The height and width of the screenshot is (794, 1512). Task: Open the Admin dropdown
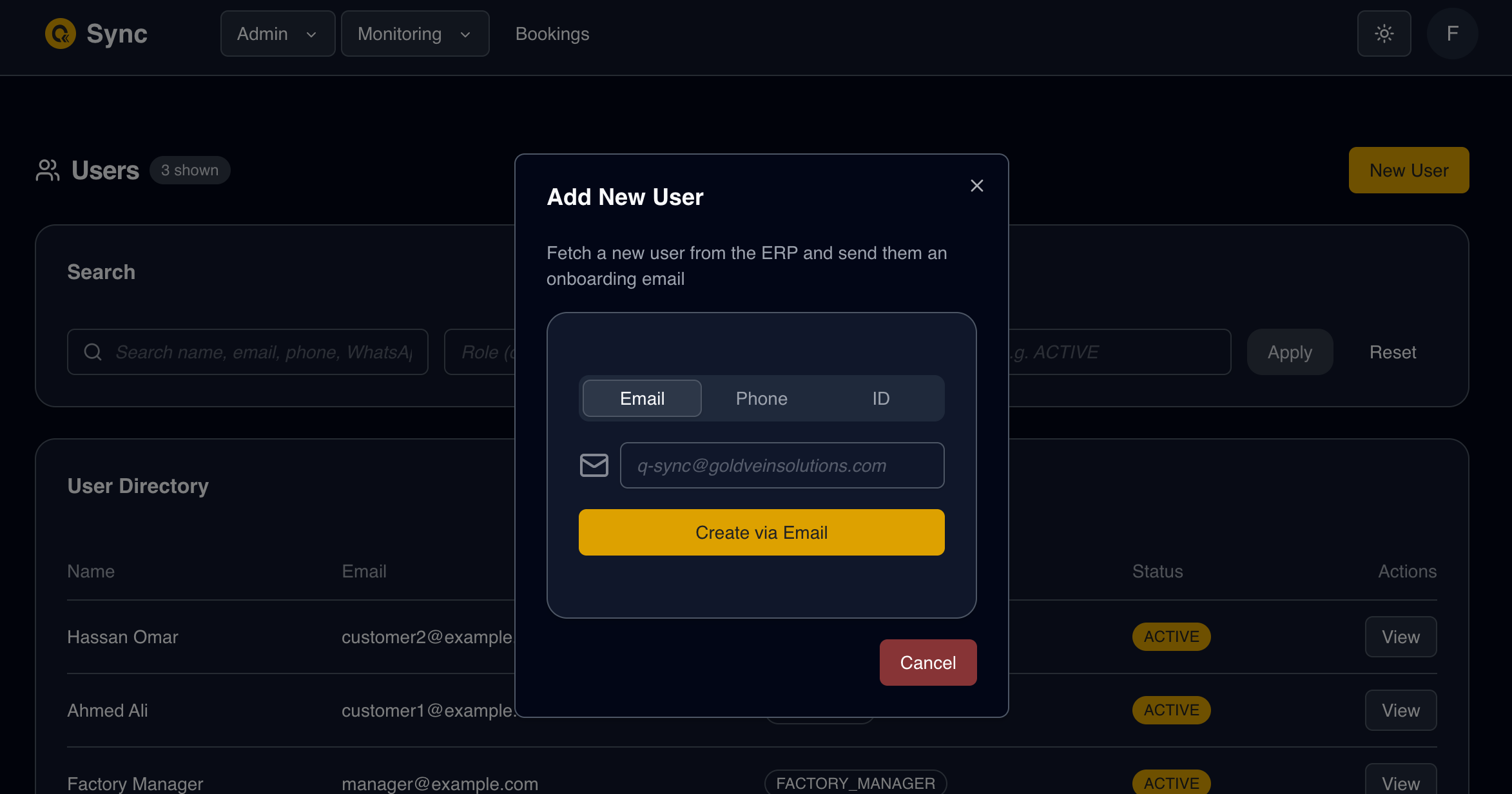[277, 34]
